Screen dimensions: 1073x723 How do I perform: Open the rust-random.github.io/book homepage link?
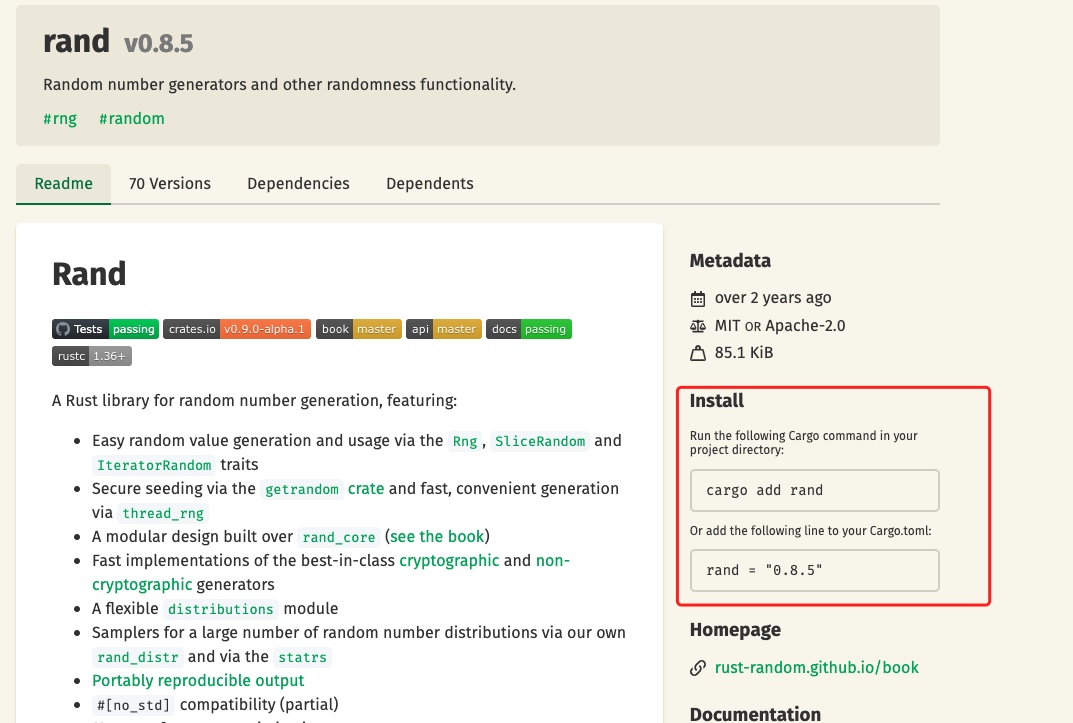point(816,668)
